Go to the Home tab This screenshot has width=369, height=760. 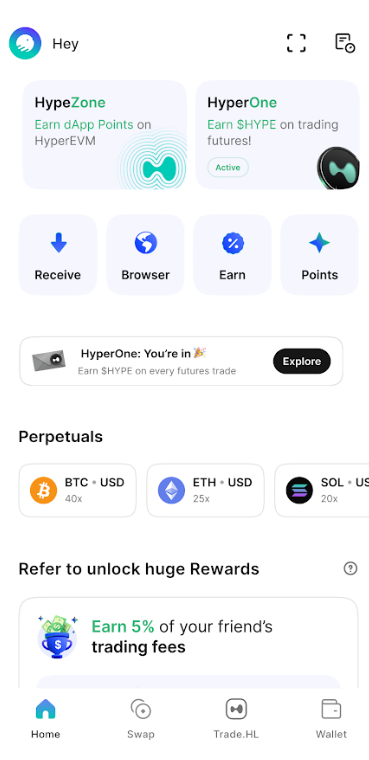point(46,719)
